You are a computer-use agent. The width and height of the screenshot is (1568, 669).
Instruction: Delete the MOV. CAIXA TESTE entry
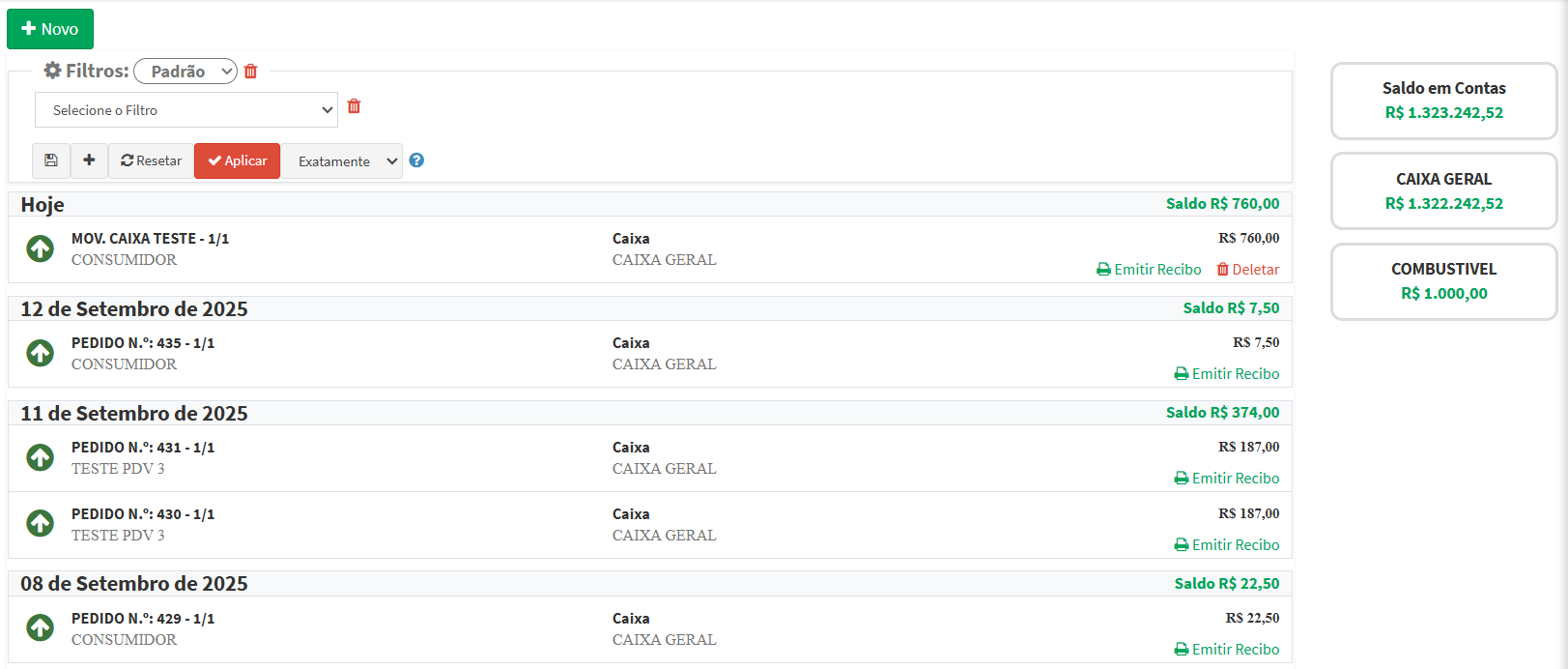point(1247,270)
